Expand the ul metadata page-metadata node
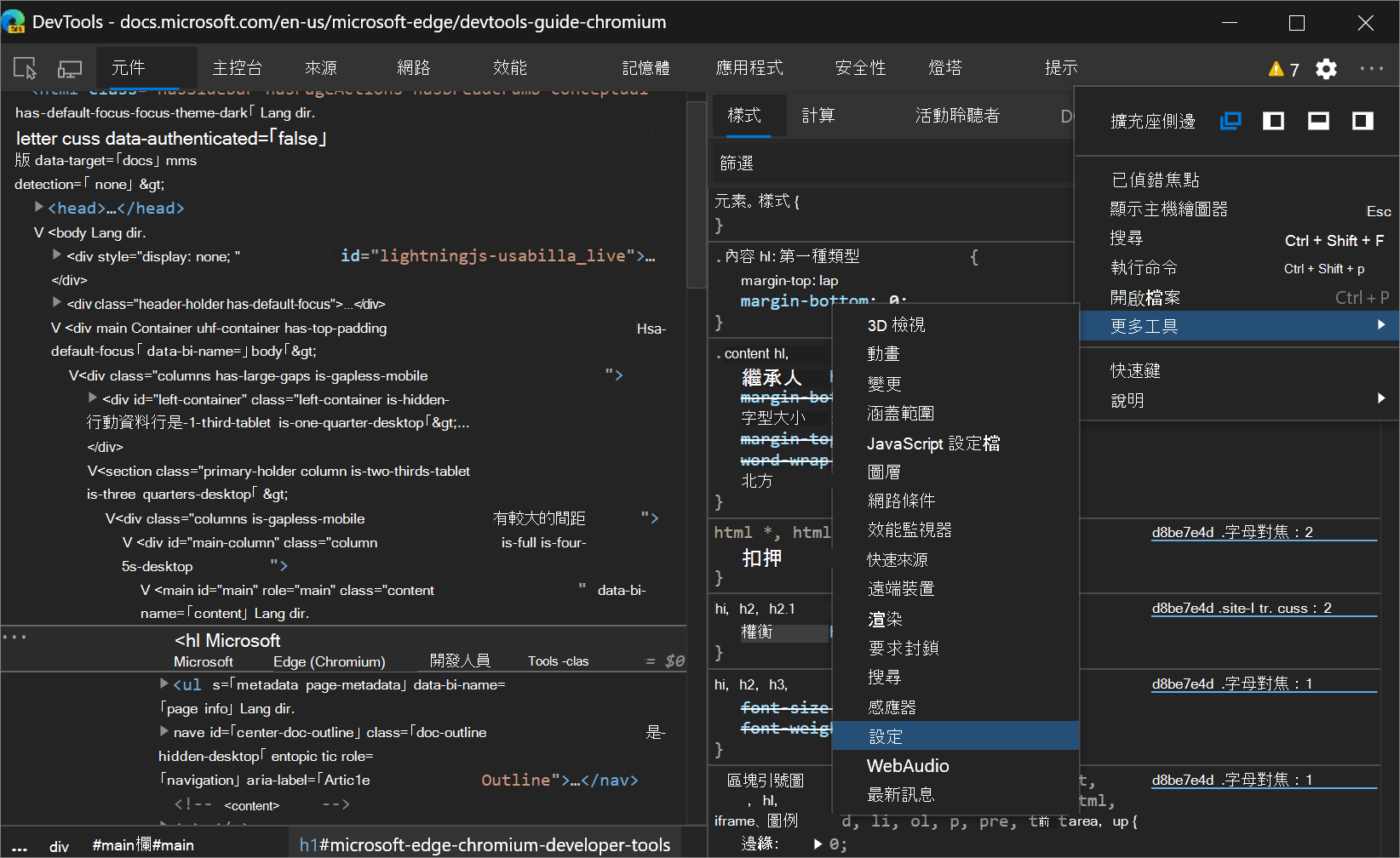This screenshot has height=858, width=1400. coord(164,683)
